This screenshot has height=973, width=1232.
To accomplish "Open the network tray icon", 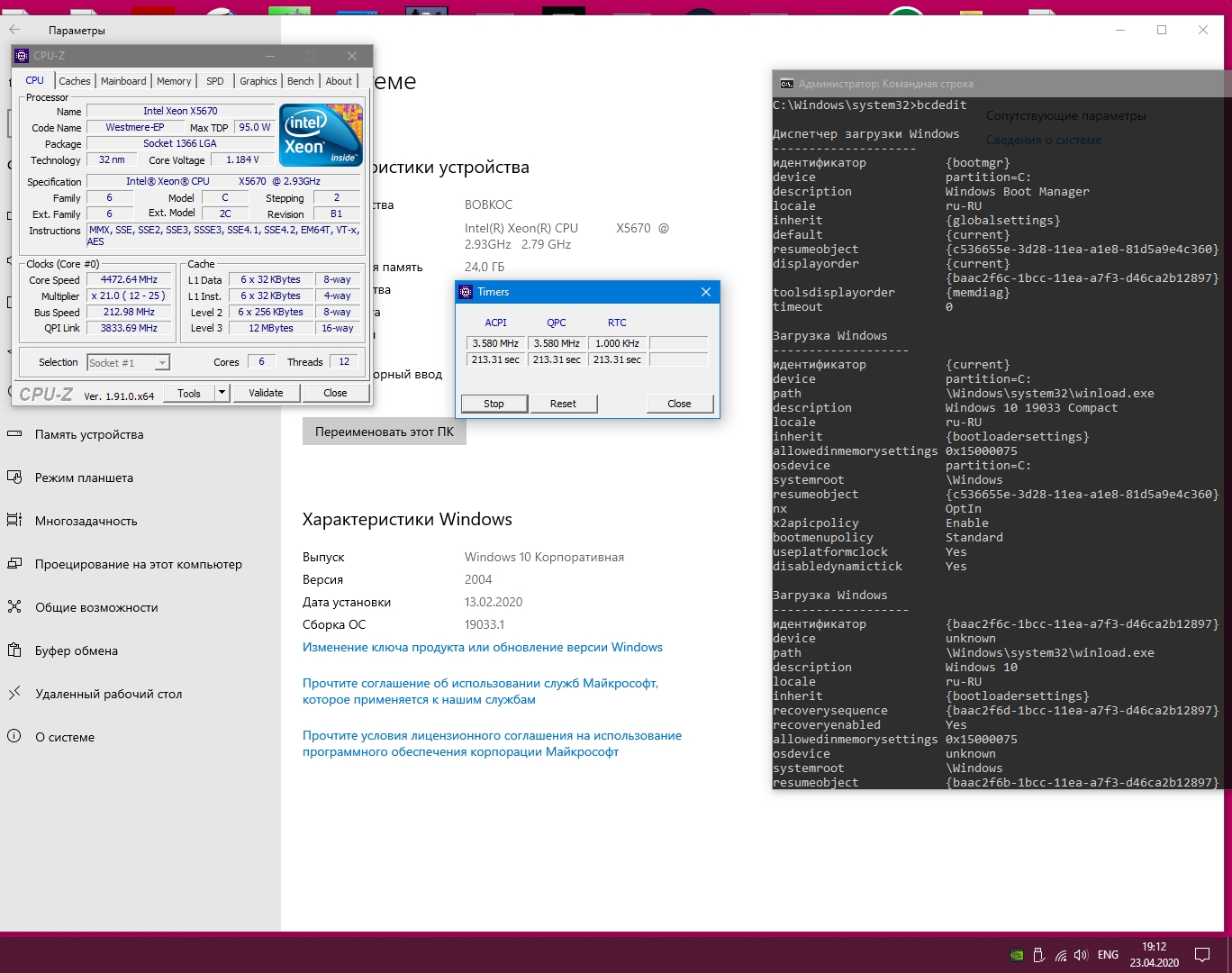I will pyautogui.click(x=1061, y=955).
